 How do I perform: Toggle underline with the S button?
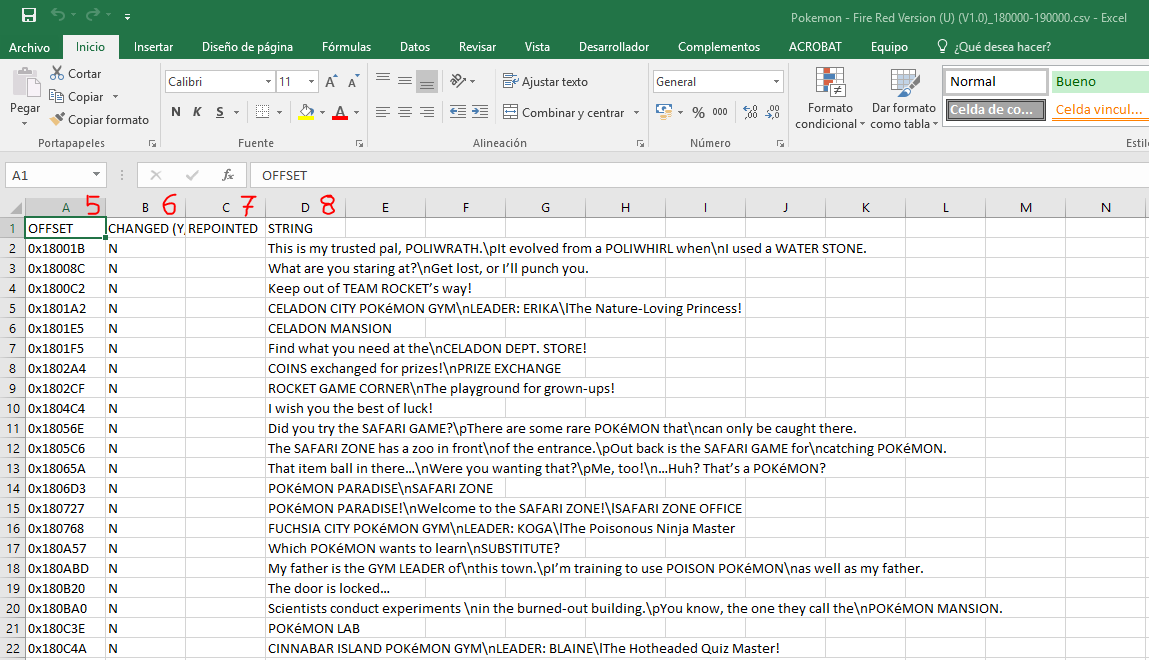pyautogui.click(x=220, y=112)
